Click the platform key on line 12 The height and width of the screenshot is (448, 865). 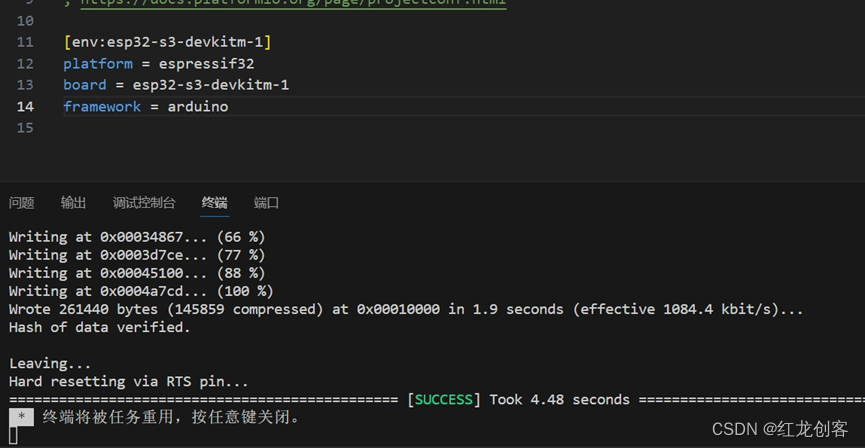pyautogui.click(x=98, y=64)
